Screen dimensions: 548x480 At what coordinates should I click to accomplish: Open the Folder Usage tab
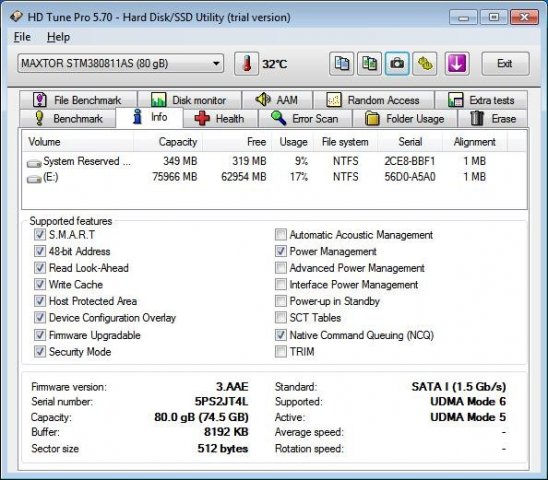[x=405, y=119]
